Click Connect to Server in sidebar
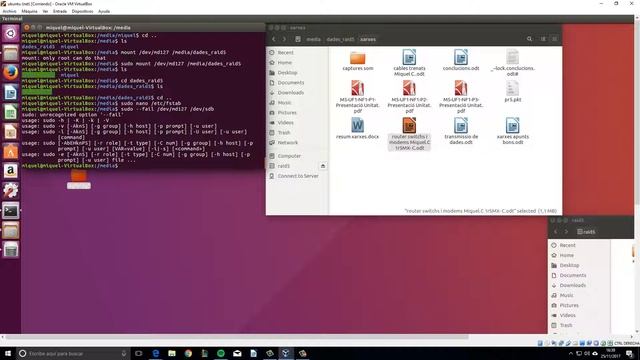This screenshot has height=360, width=640. click(297, 176)
